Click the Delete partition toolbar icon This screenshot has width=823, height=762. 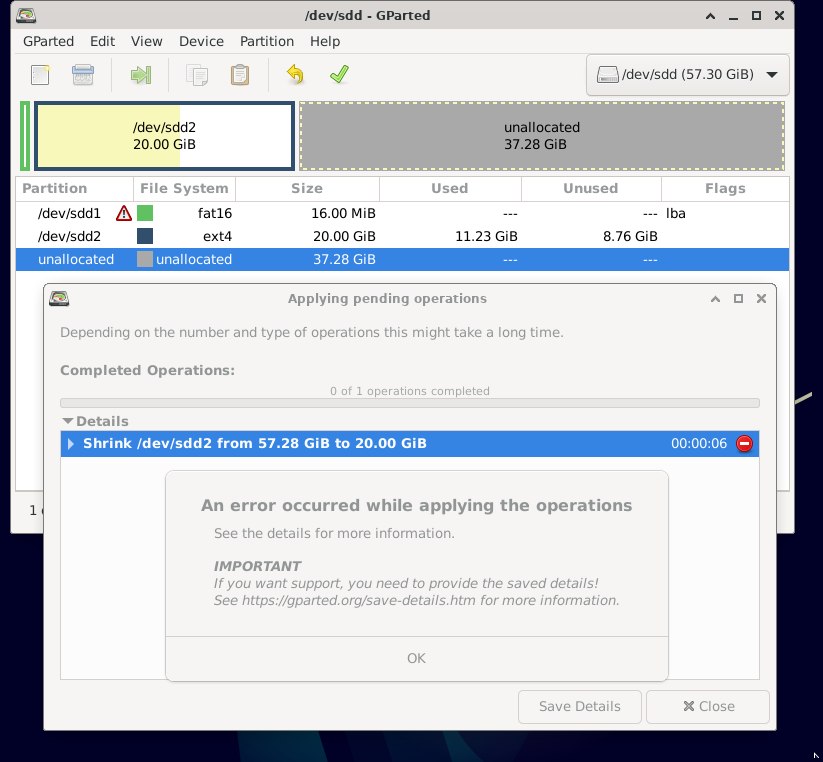tap(83, 75)
